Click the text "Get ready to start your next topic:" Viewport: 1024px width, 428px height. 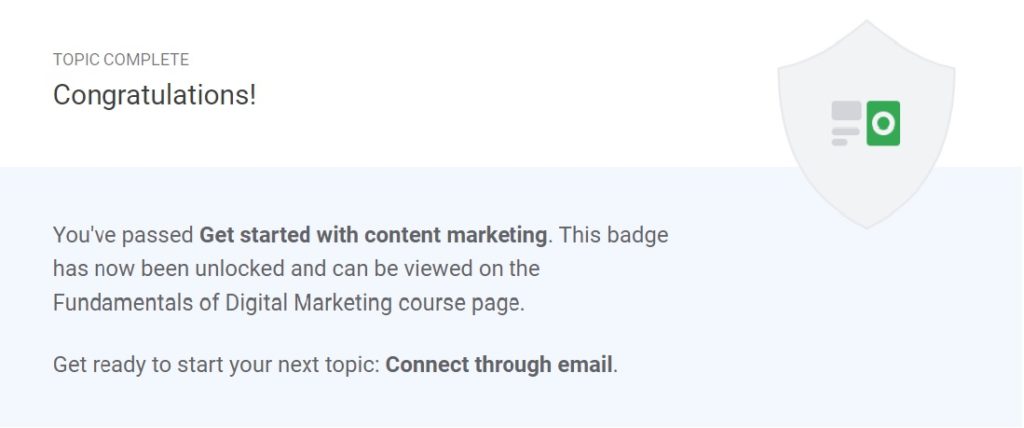pos(216,365)
